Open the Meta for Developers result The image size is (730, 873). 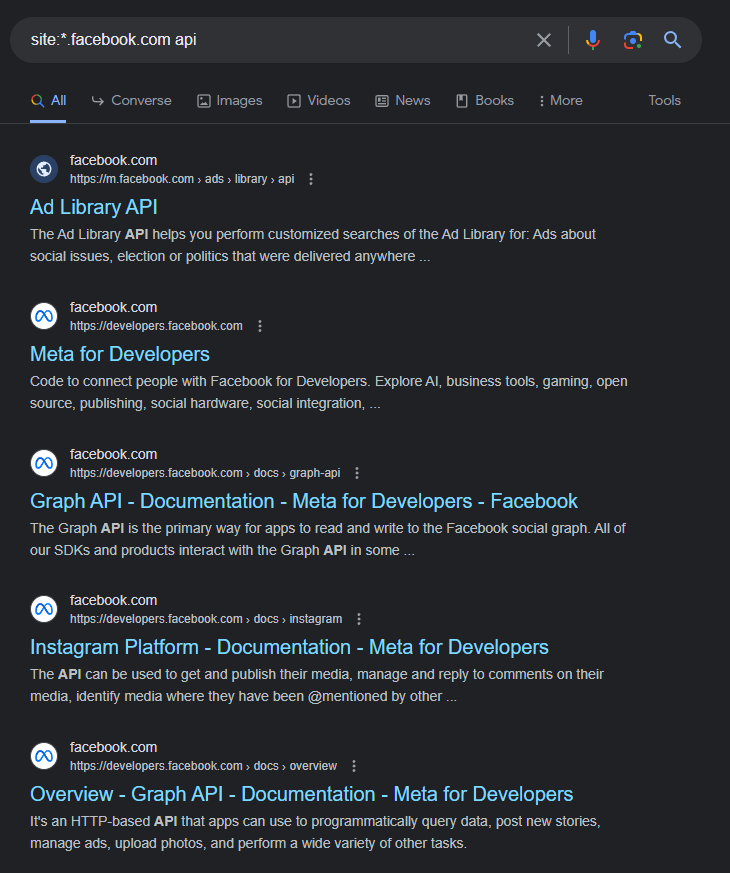point(120,354)
